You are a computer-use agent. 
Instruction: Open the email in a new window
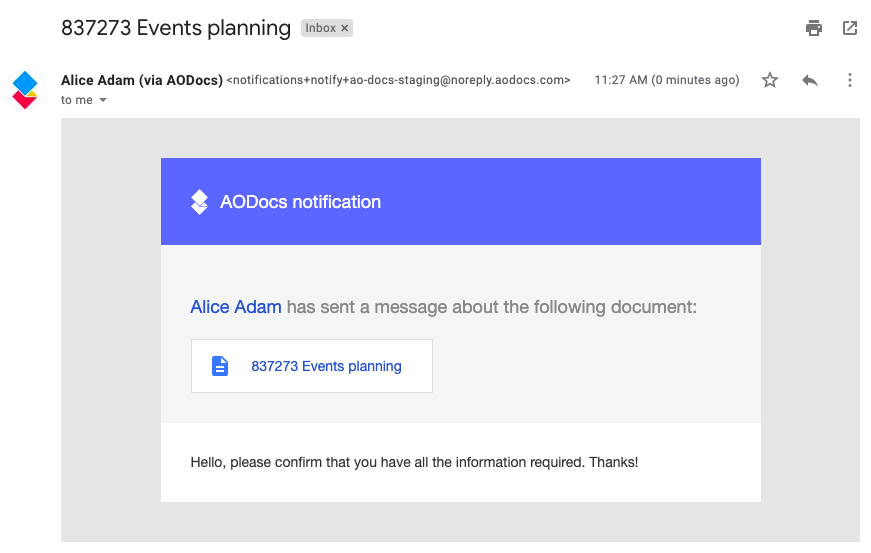click(850, 28)
